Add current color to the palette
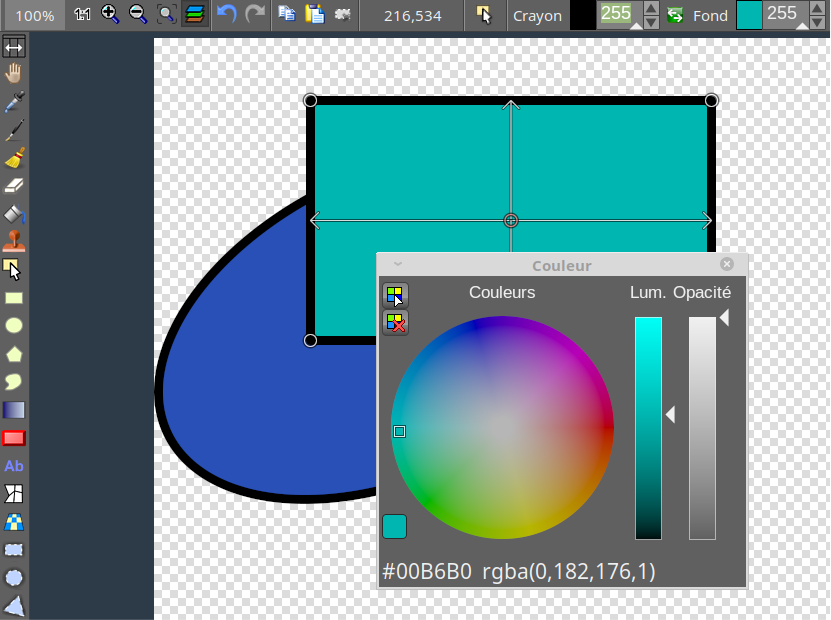Screen dimensions: 831x620 point(396,295)
